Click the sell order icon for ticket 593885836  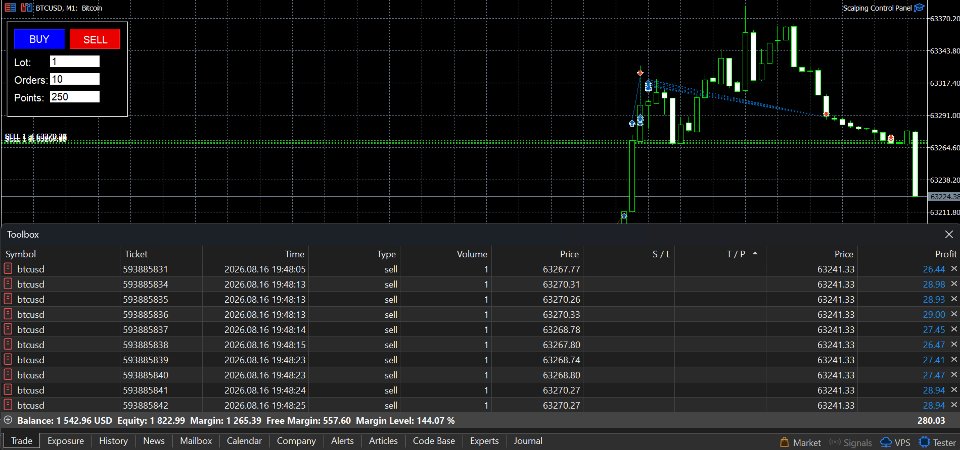8,314
